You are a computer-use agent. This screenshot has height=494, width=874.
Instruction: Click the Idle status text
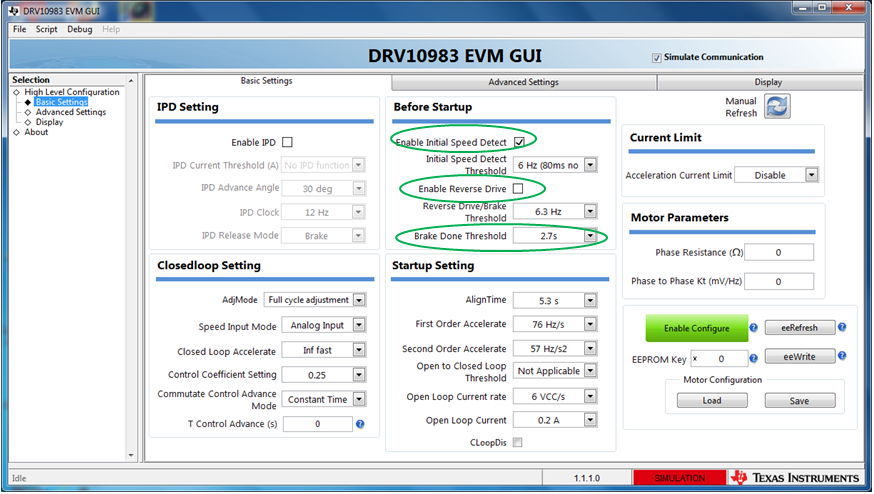point(19,478)
